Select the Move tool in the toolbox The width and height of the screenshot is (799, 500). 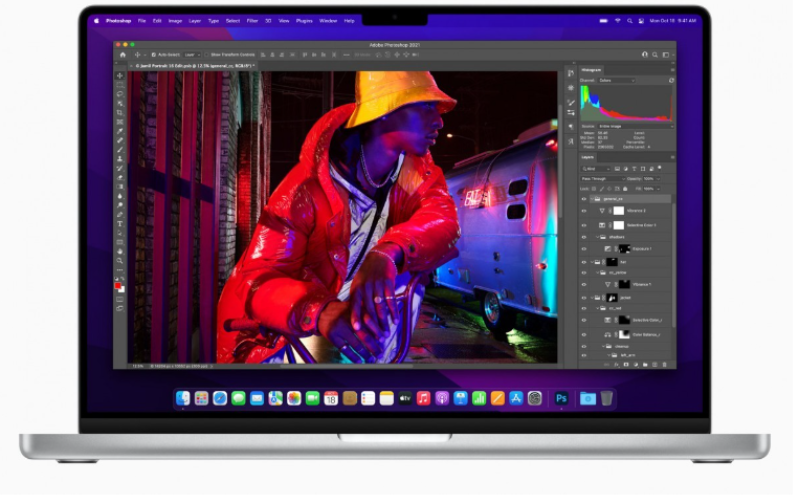point(120,75)
